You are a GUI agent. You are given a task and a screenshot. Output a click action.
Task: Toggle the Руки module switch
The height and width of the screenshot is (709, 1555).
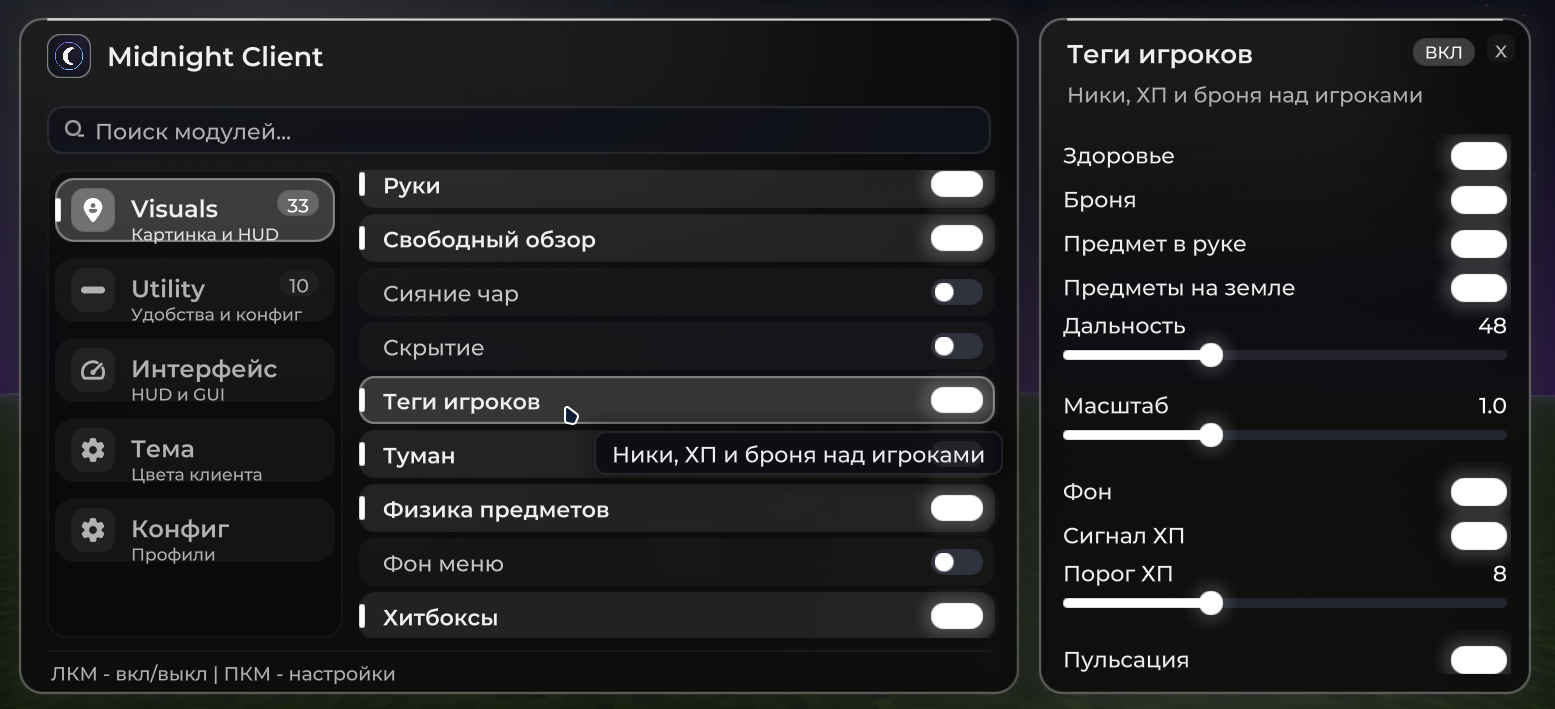pos(957,184)
